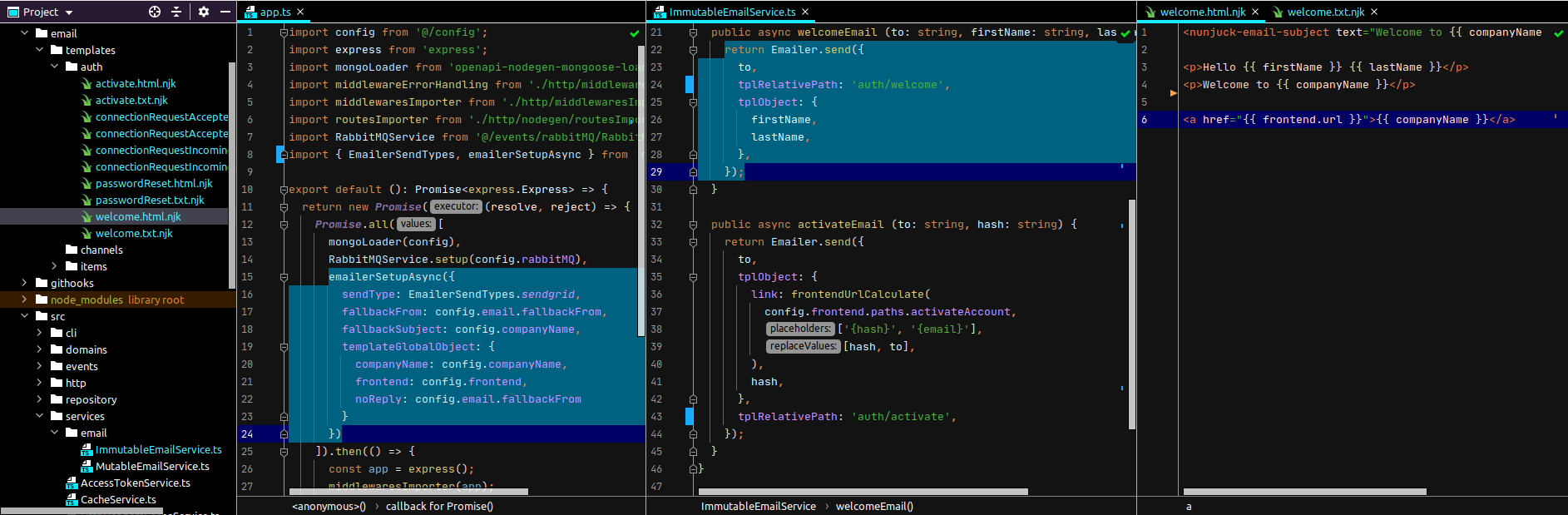Viewport: 1568px width, 515px height.
Task: Click the 'placeholders:' parameter hint
Action: pyautogui.click(x=801, y=329)
